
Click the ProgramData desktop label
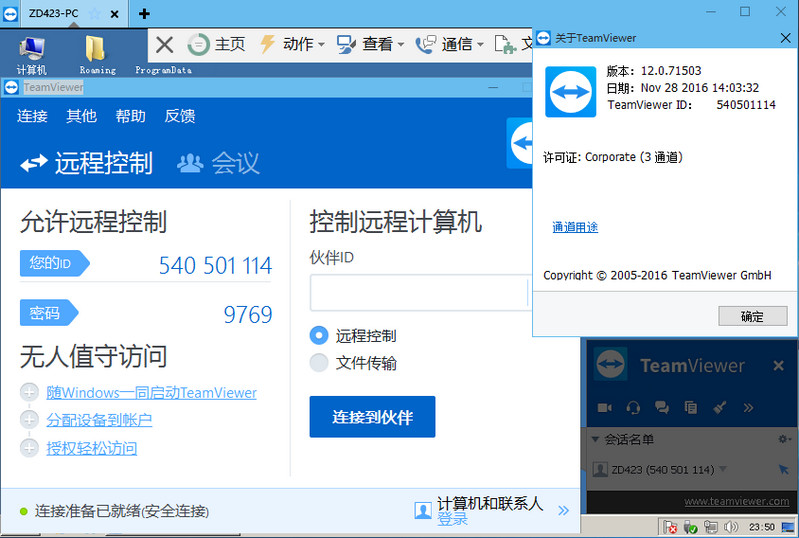[x=163, y=70]
